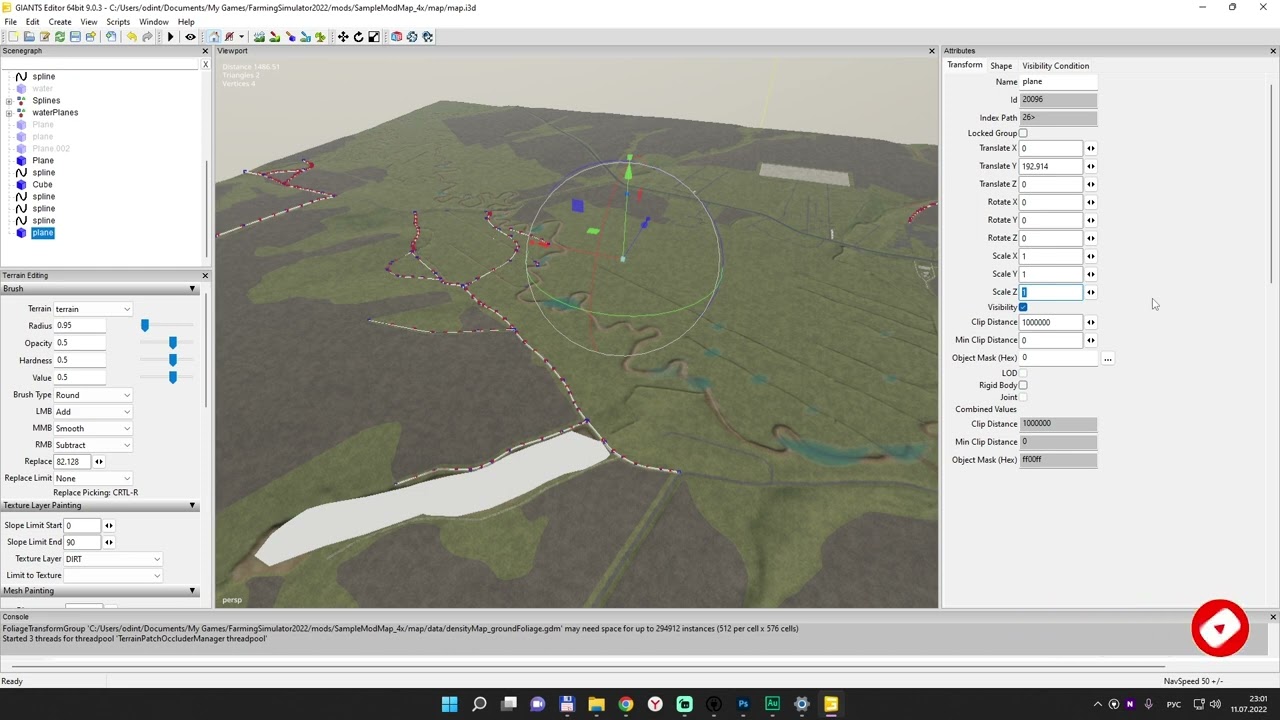Image resolution: width=1280 pixels, height=720 pixels.
Task: Close the Console panel
Action: click(x=1273, y=617)
